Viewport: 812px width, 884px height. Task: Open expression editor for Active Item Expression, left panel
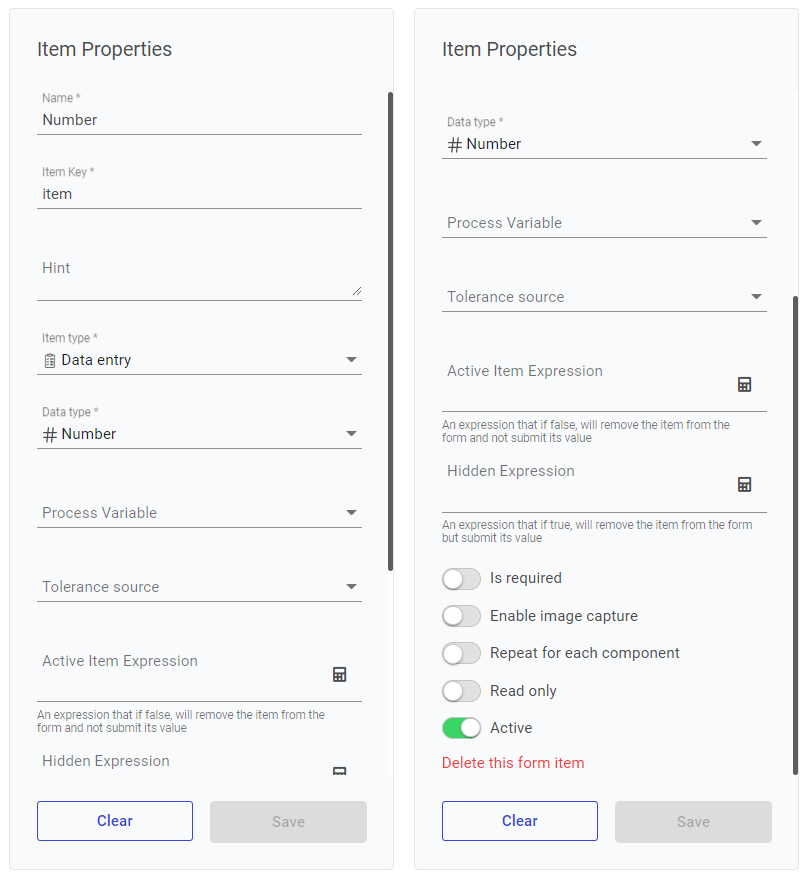(x=339, y=675)
